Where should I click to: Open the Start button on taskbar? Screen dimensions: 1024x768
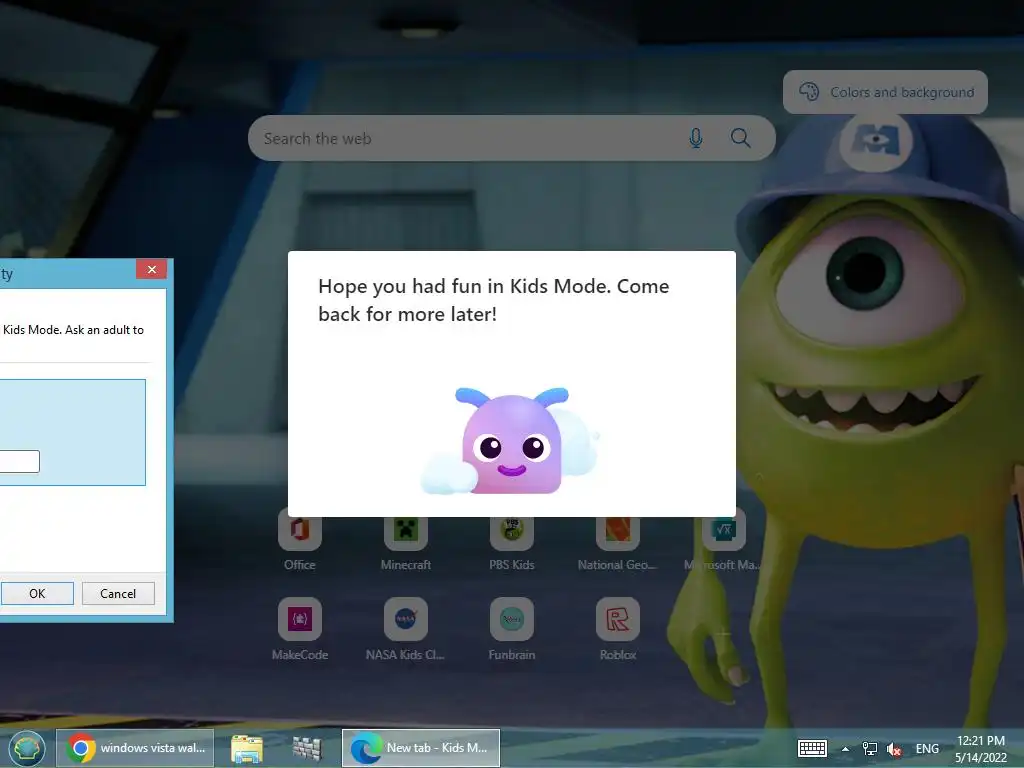tap(27, 748)
